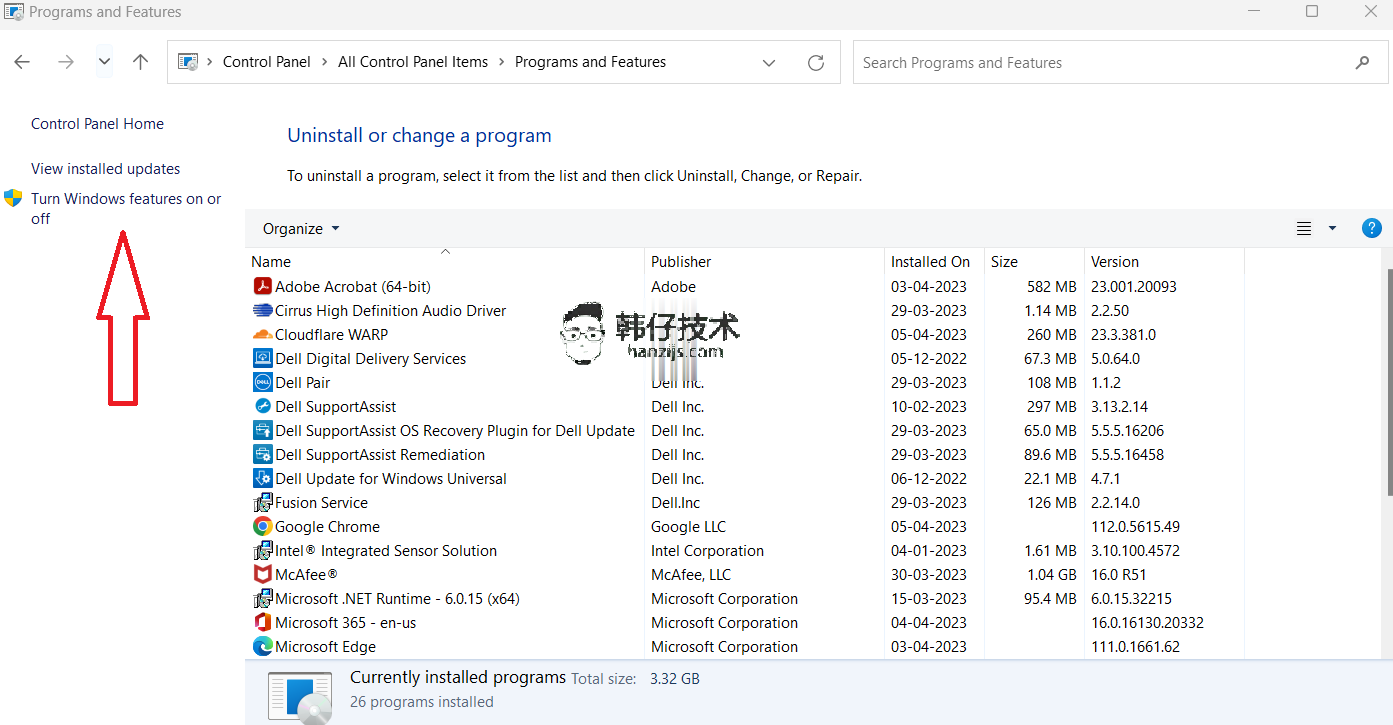Click the Microsoft .NET Runtime icon
The width and height of the screenshot is (1393, 725).
[x=263, y=599]
